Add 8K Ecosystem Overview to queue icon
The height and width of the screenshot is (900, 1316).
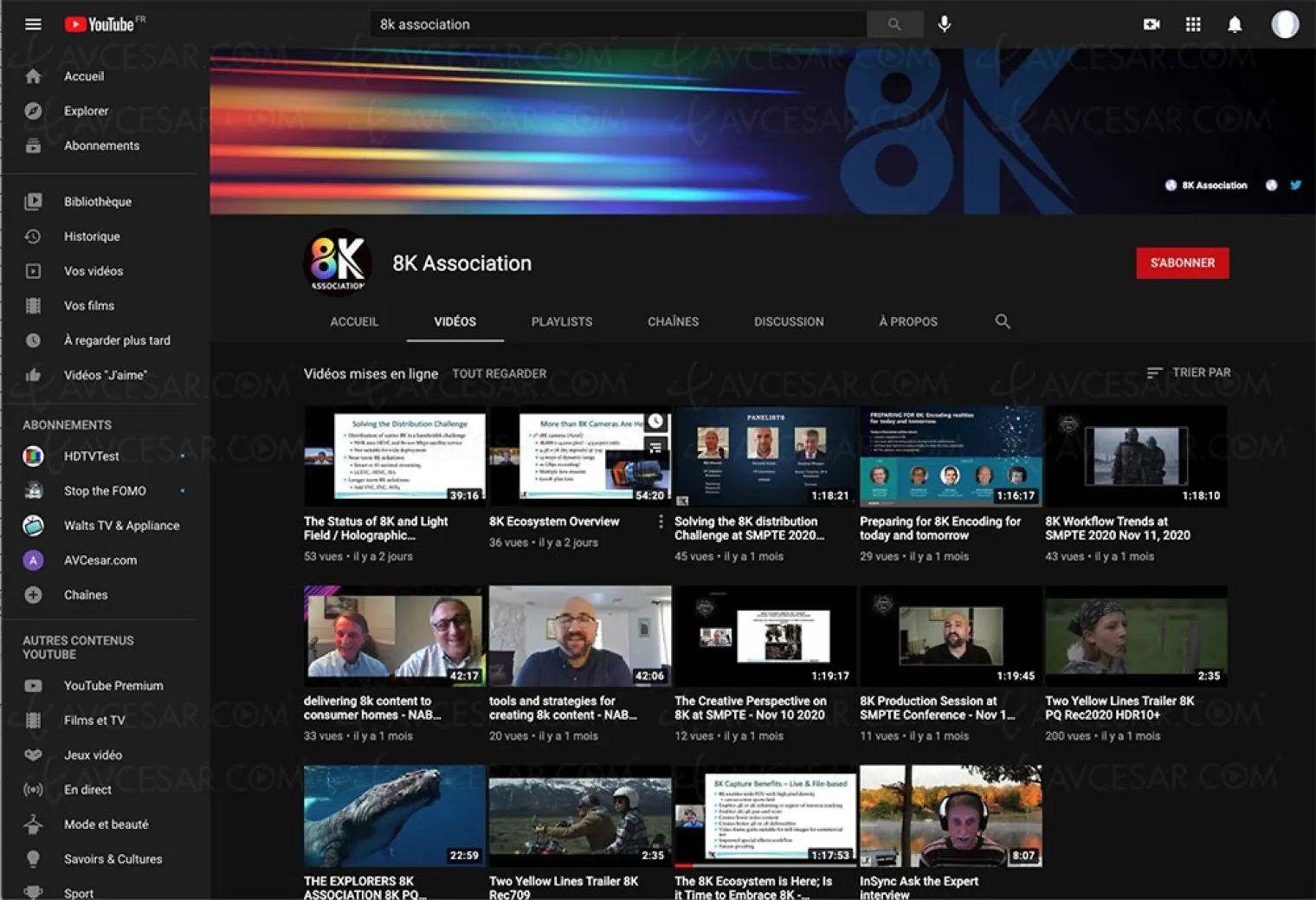tap(655, 447)
